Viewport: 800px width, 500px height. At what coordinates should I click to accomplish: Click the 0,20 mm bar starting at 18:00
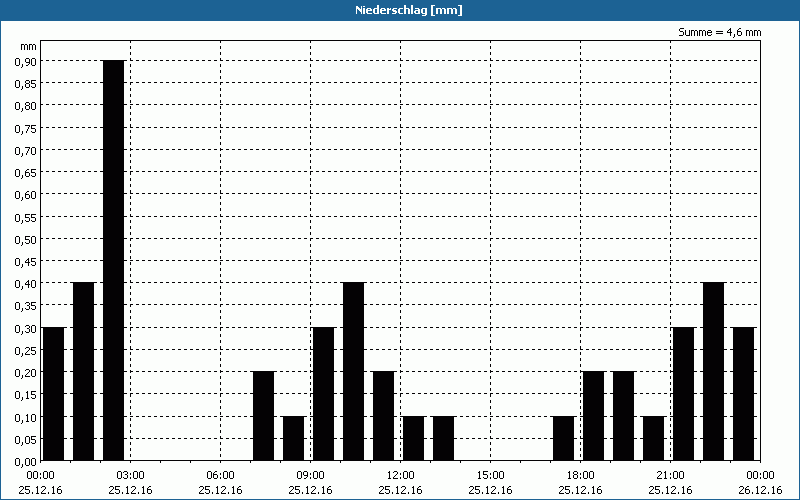pos(593,416)
